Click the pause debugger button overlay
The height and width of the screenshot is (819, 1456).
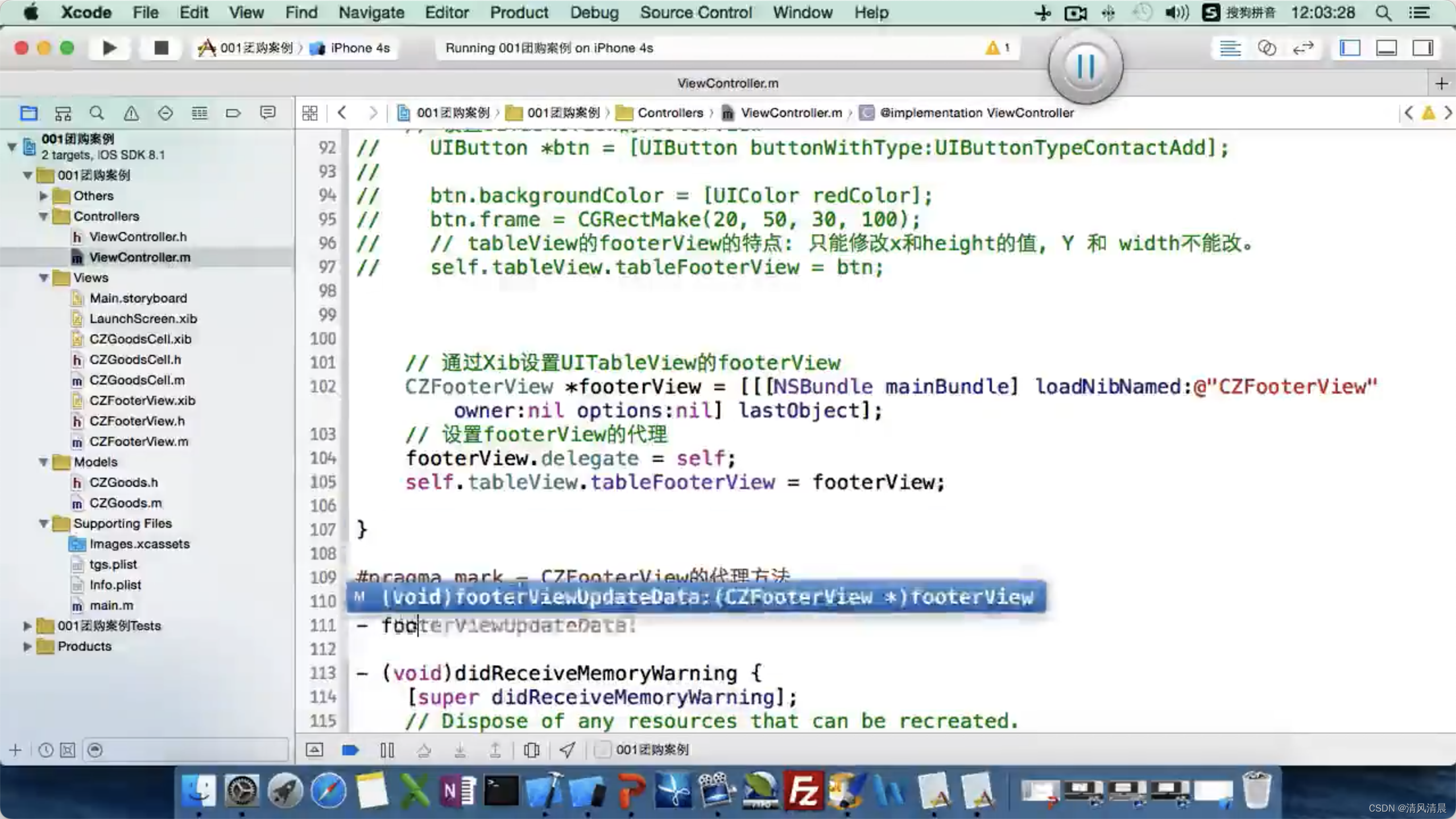click(x=1084, y=66)
